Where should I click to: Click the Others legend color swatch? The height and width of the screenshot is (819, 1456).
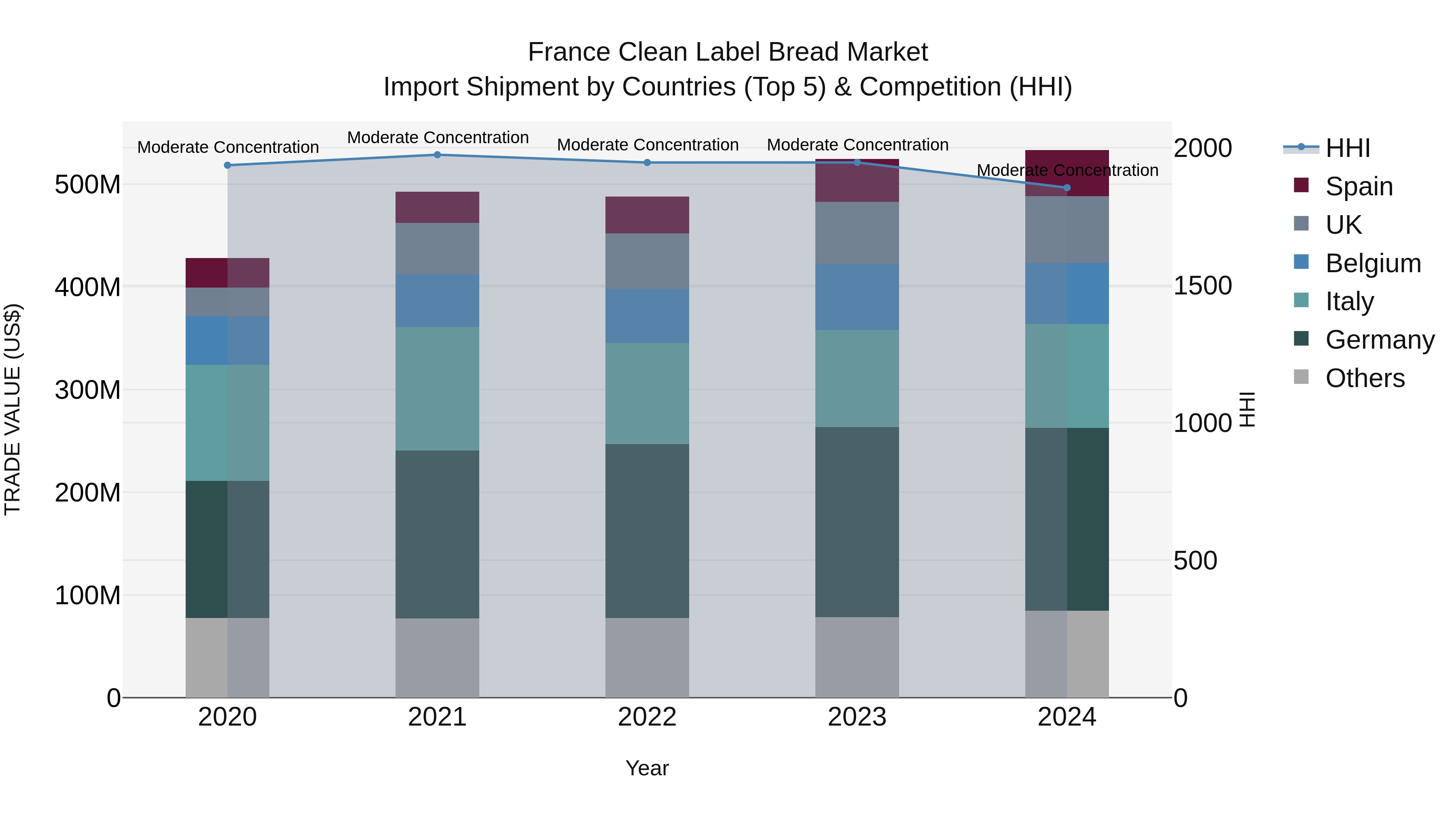click(1301, 377)
